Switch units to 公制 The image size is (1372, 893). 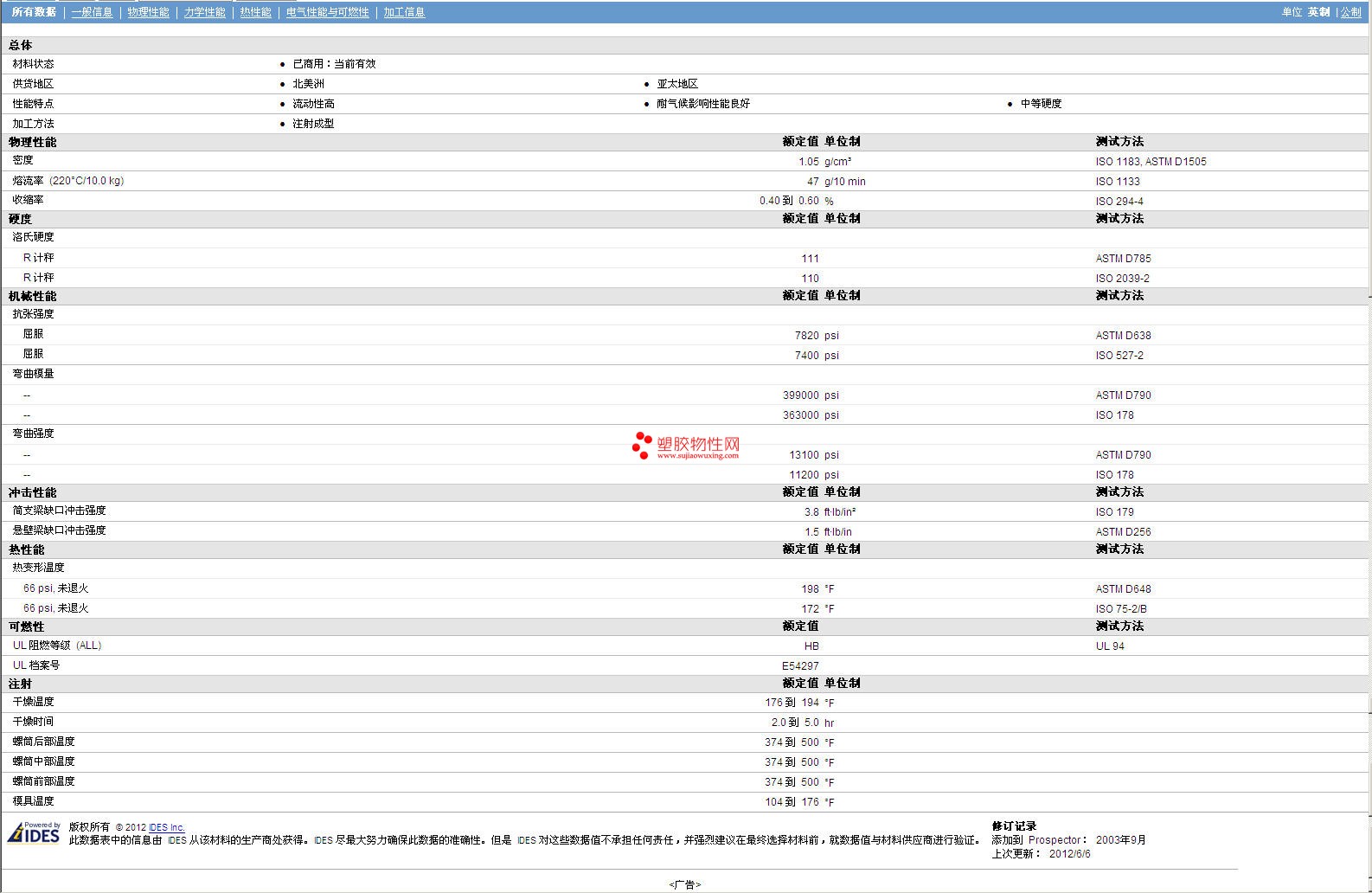click(x=1350, y=12)
